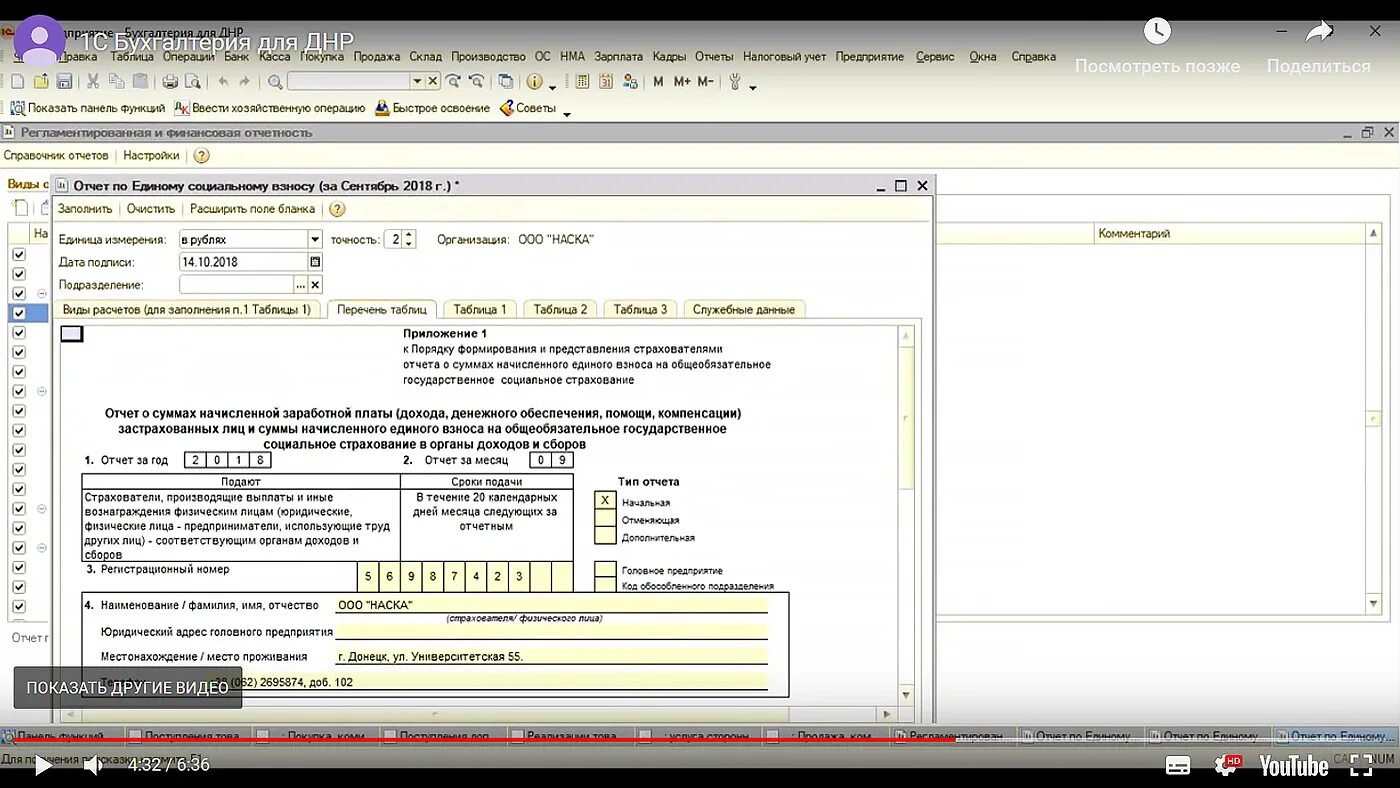Click the Заполнить button
This screenshot has width=1400, height=788.
(x=85, y=209)
